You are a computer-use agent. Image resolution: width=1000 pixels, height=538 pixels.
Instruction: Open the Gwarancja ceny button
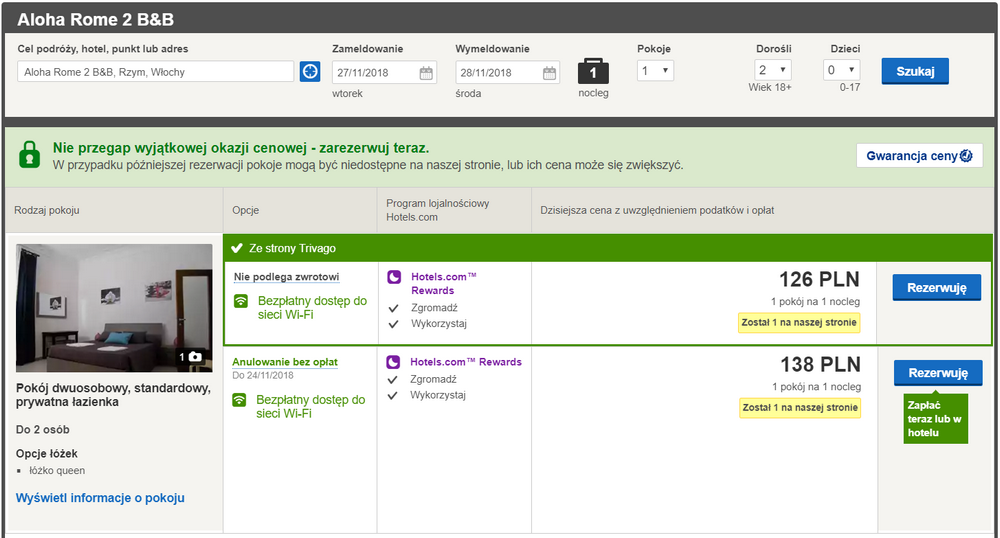tap(919, 156)
